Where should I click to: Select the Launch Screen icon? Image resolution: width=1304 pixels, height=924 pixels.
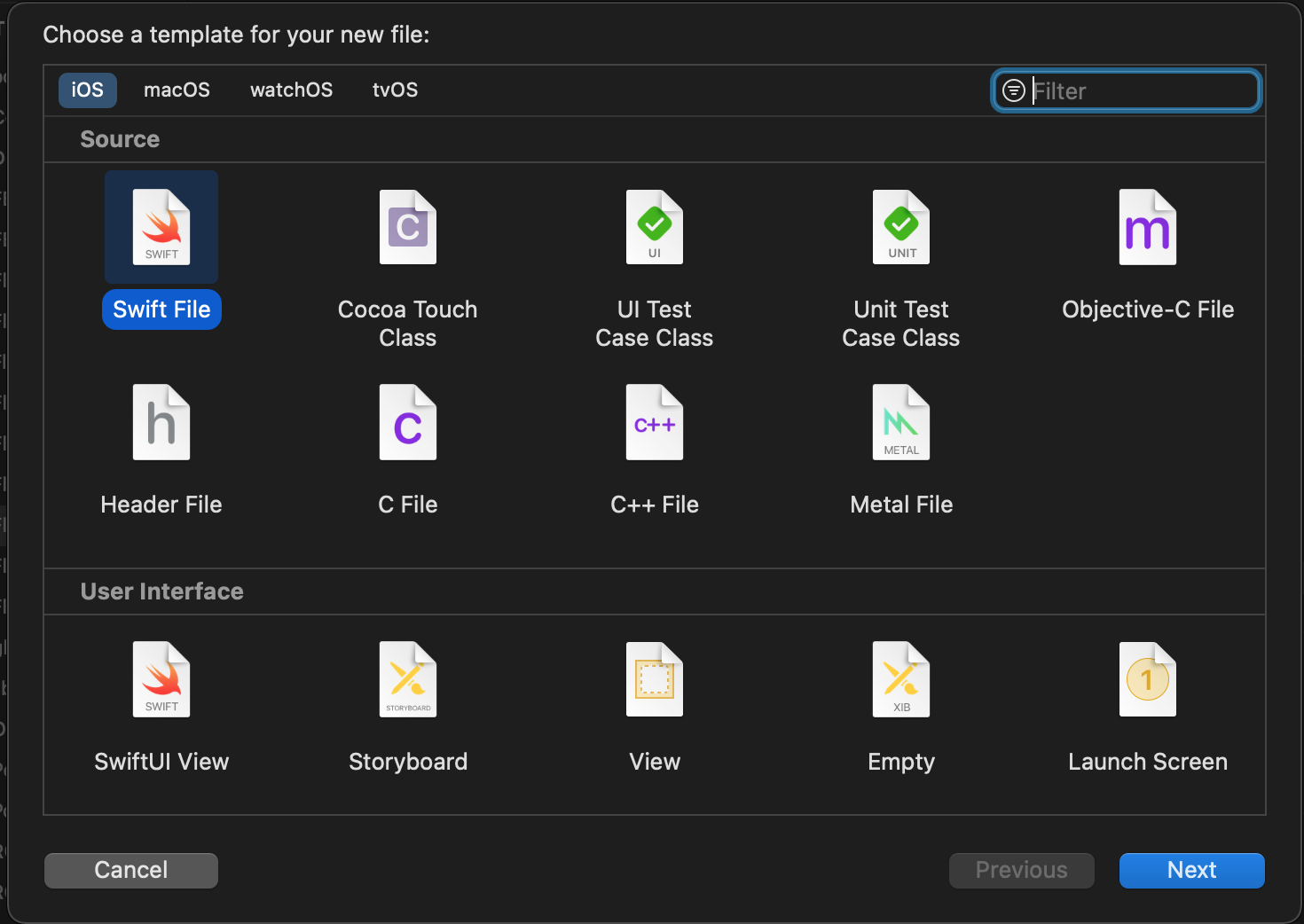pos(1148,679)
